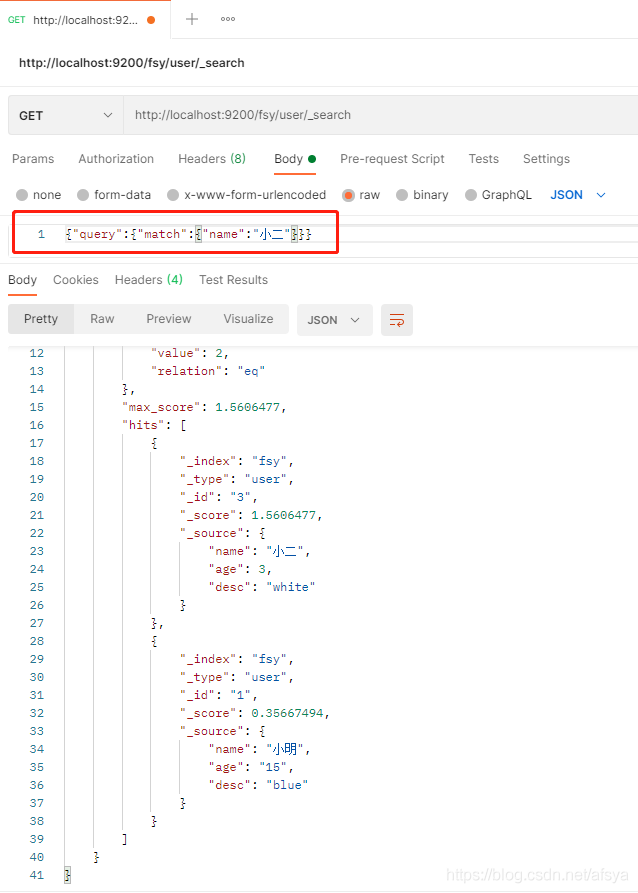
Task: Click the "max_score": 1.5606477 line
Action: [204, 407]
